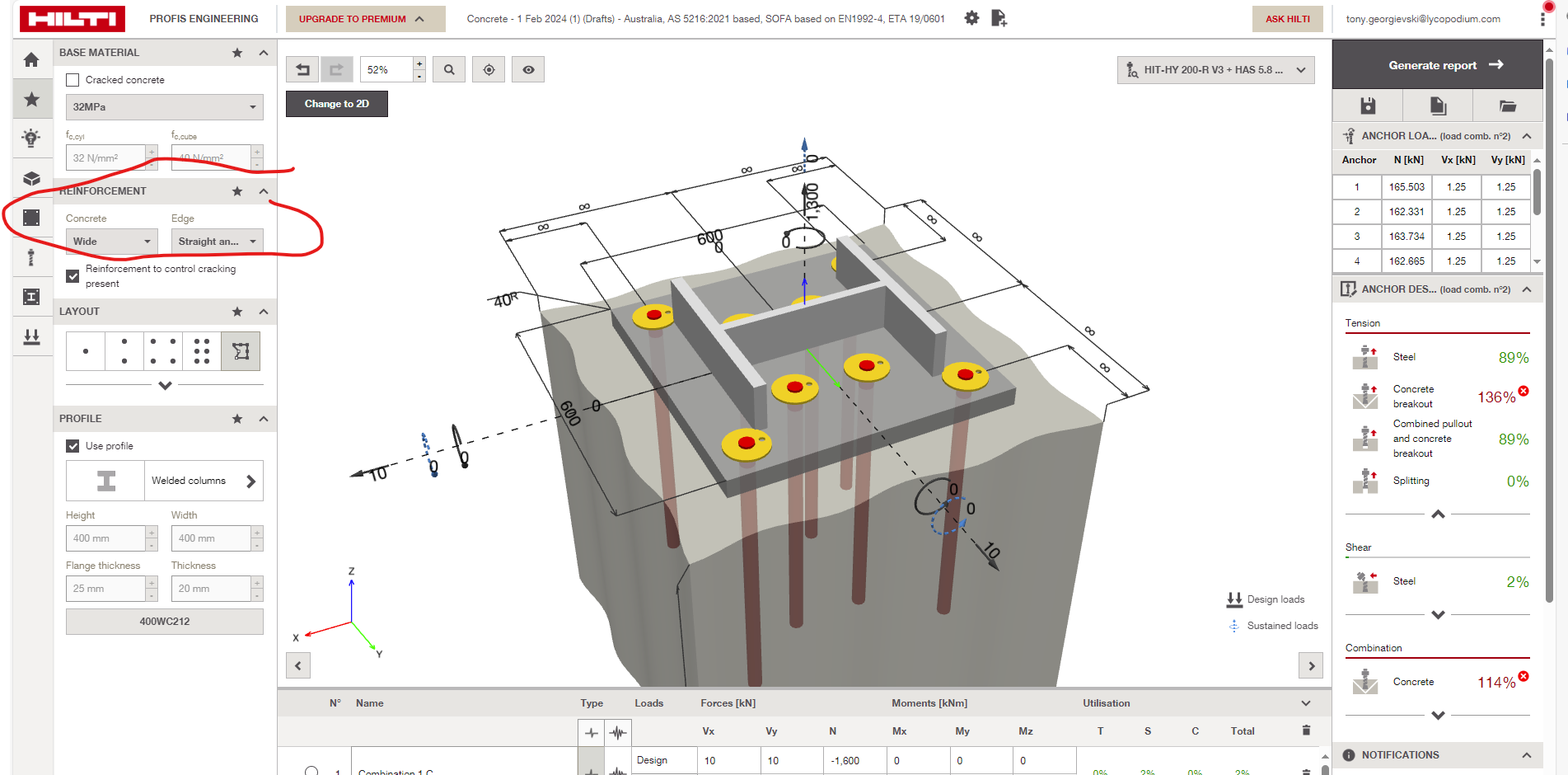Click the Change to 2D button
The width and height of the screenshot is (1568, 775).
click(x=336, y=104)
